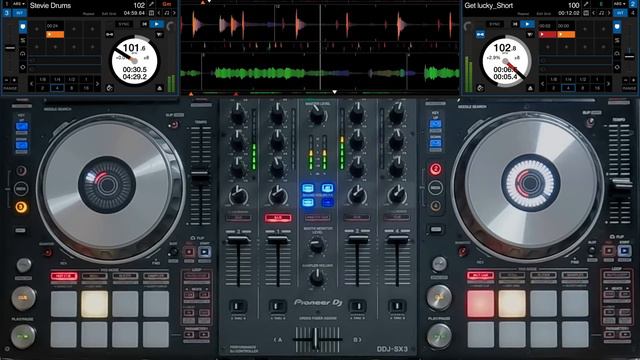Screen dimensions: 640x360
Task: Click the orange cue point on Stevie Drums deck
Action: tap(55, 34)
